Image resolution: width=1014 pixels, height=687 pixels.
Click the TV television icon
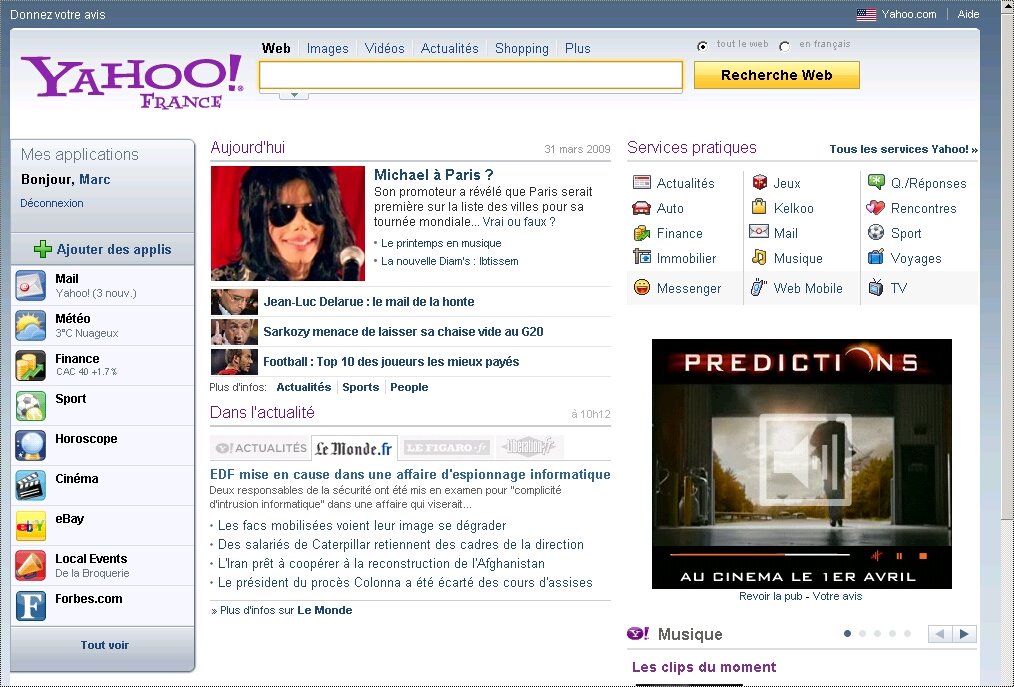[876, 287]
